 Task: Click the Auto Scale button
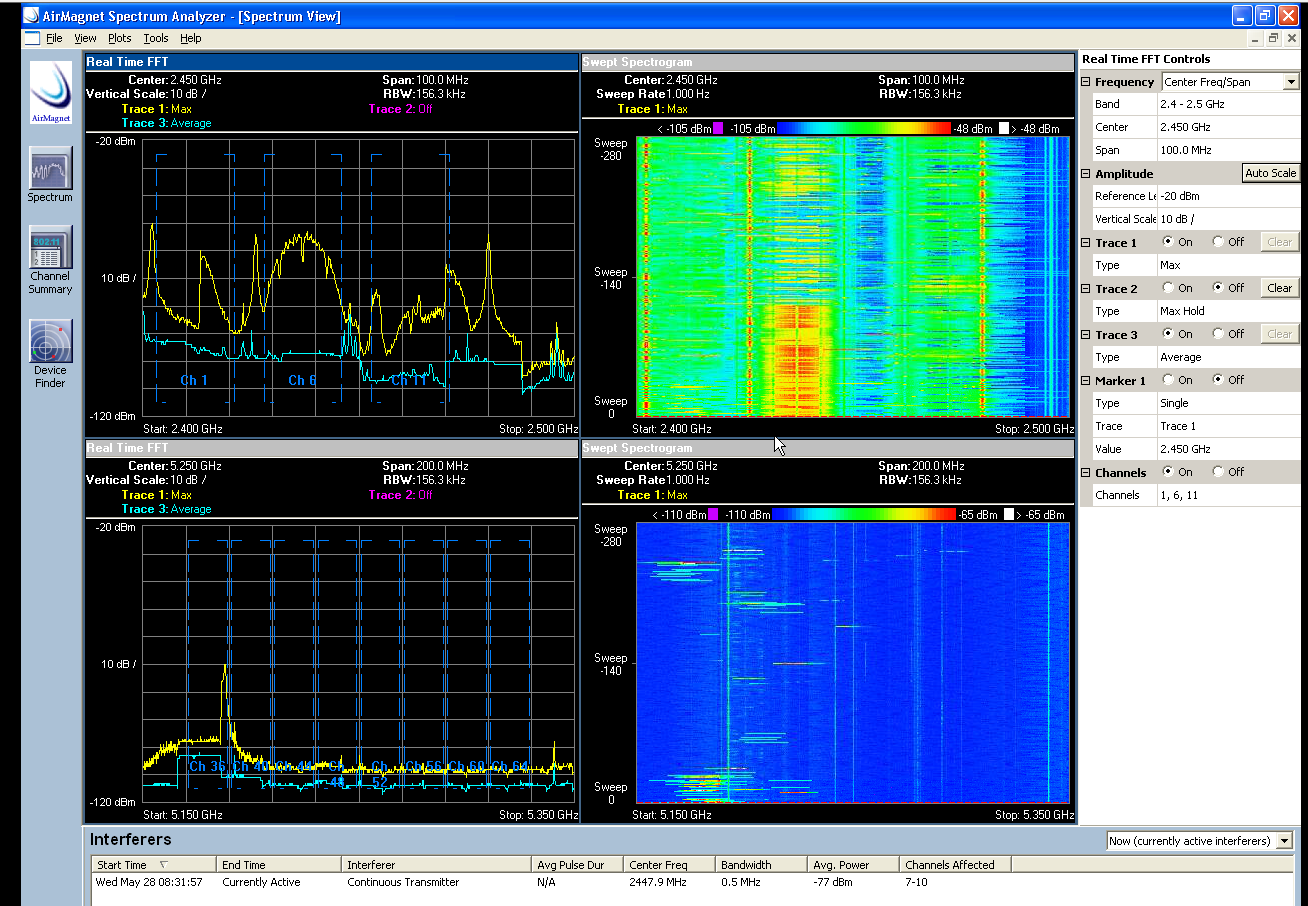tap(1270, 173)
